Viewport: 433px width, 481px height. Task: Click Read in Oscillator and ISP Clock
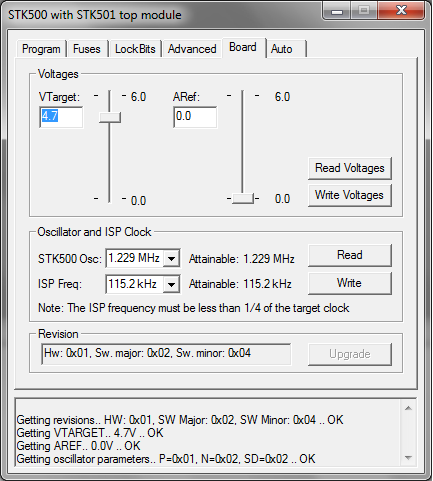pos(350,255)
